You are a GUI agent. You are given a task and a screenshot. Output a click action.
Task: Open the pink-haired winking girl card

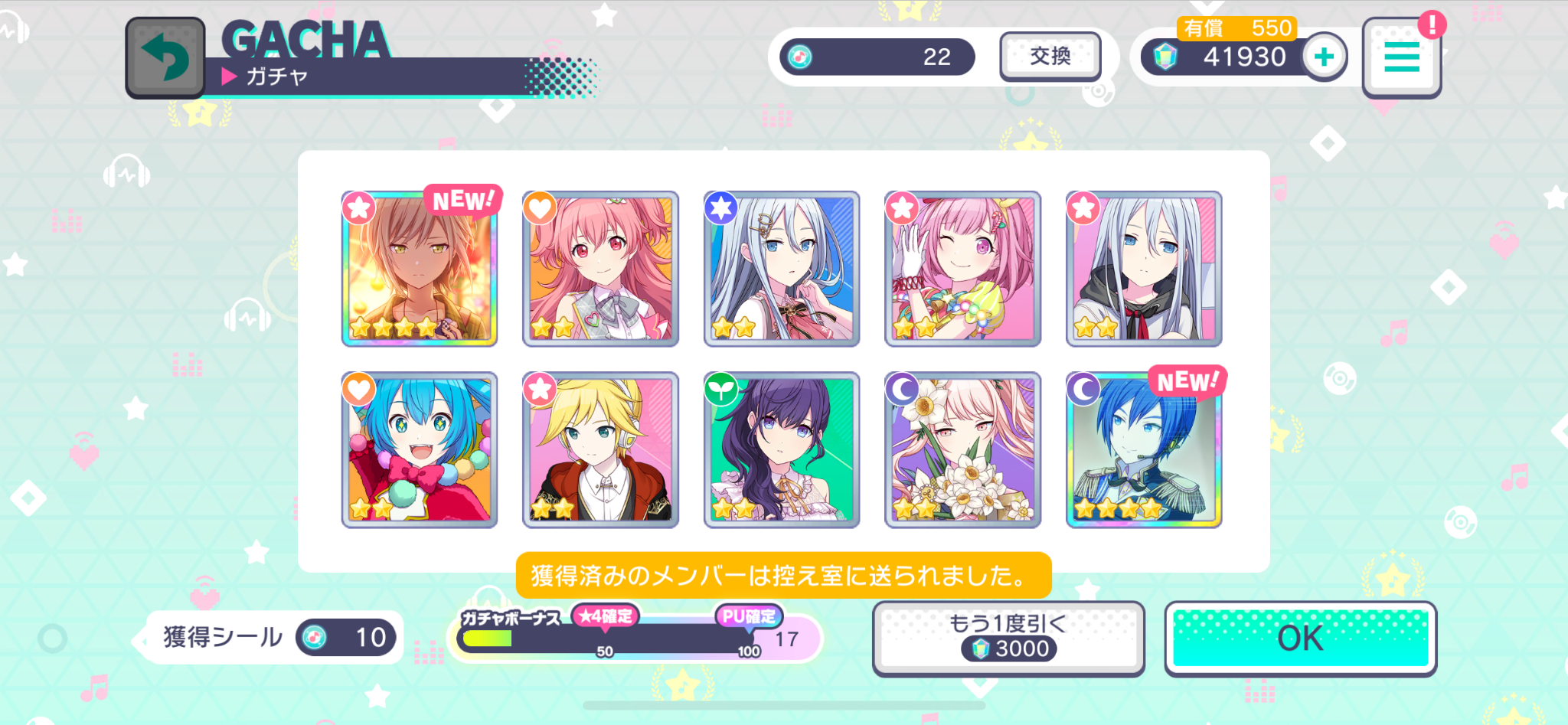(x=962, y=269)
